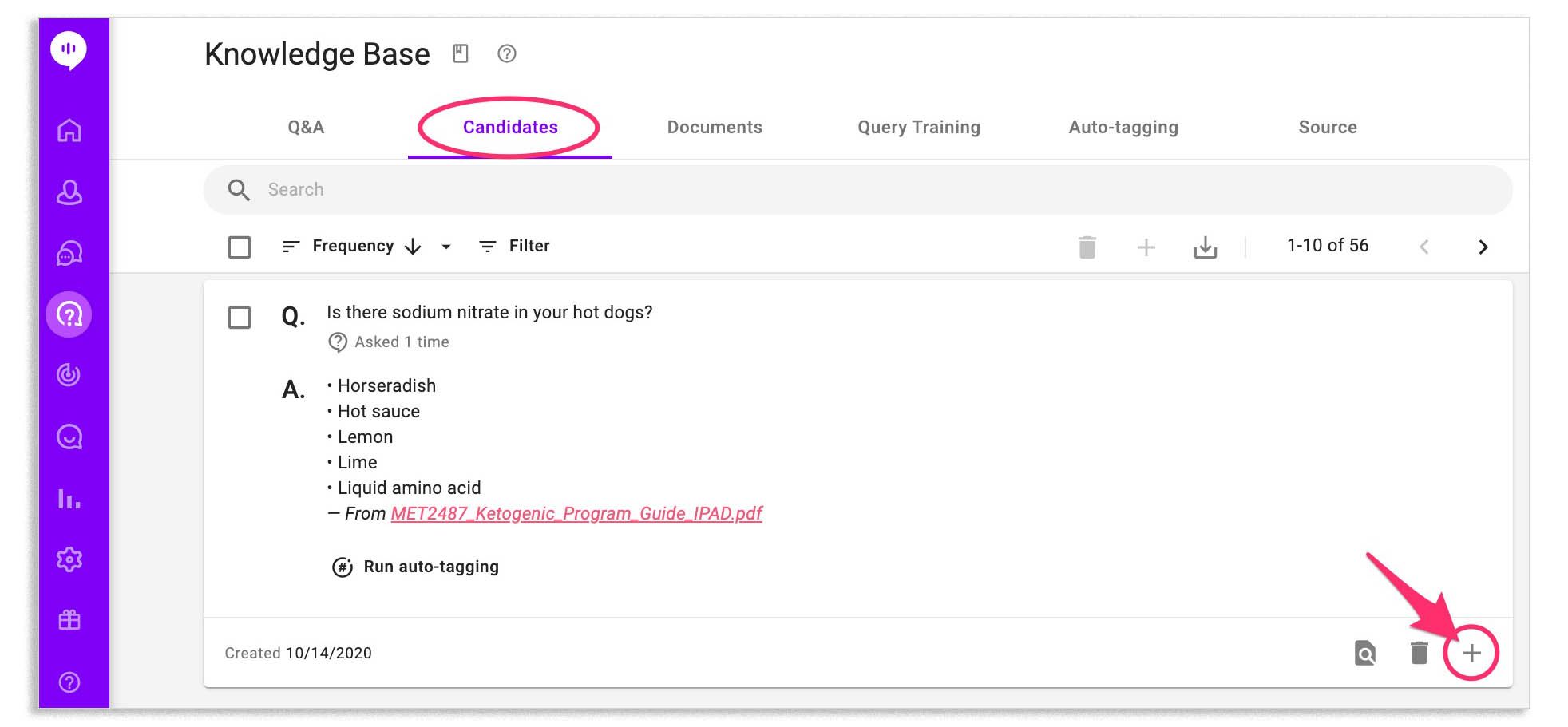Open the live chat agent icon in the sidebar
Viewport: 1568px width, 727px height.
coord(69,253)
